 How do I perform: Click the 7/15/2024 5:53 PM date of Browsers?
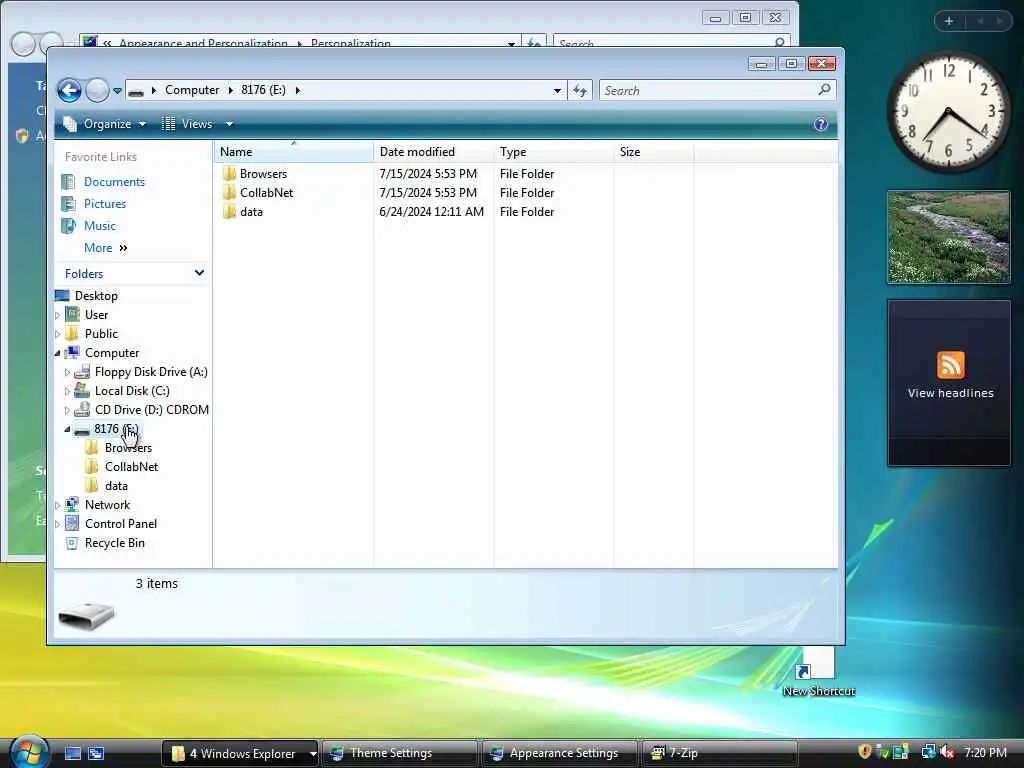[428, 174]
